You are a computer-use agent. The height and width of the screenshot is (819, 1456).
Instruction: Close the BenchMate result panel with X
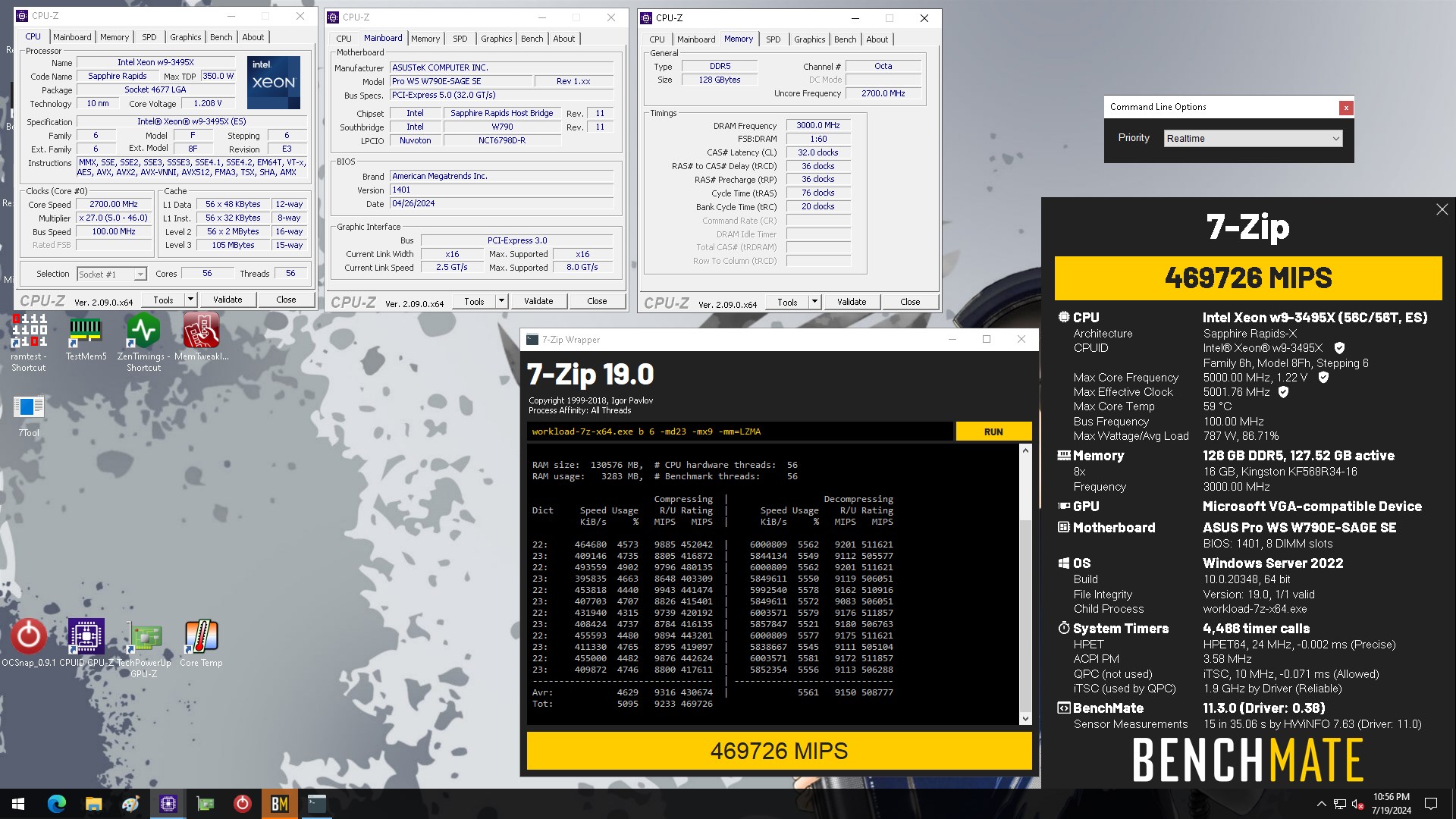pyautogui.click(x=1442, y=209)
